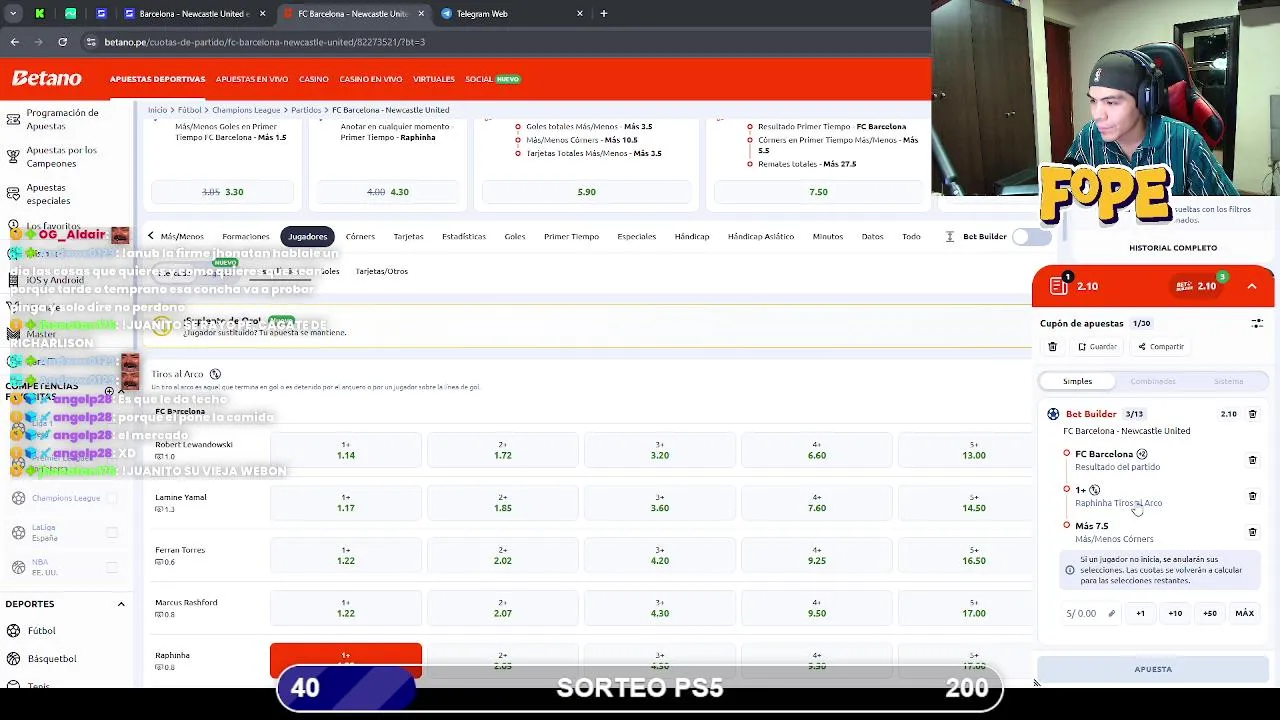Add +50 to the stake

(x=1210, y=613)
